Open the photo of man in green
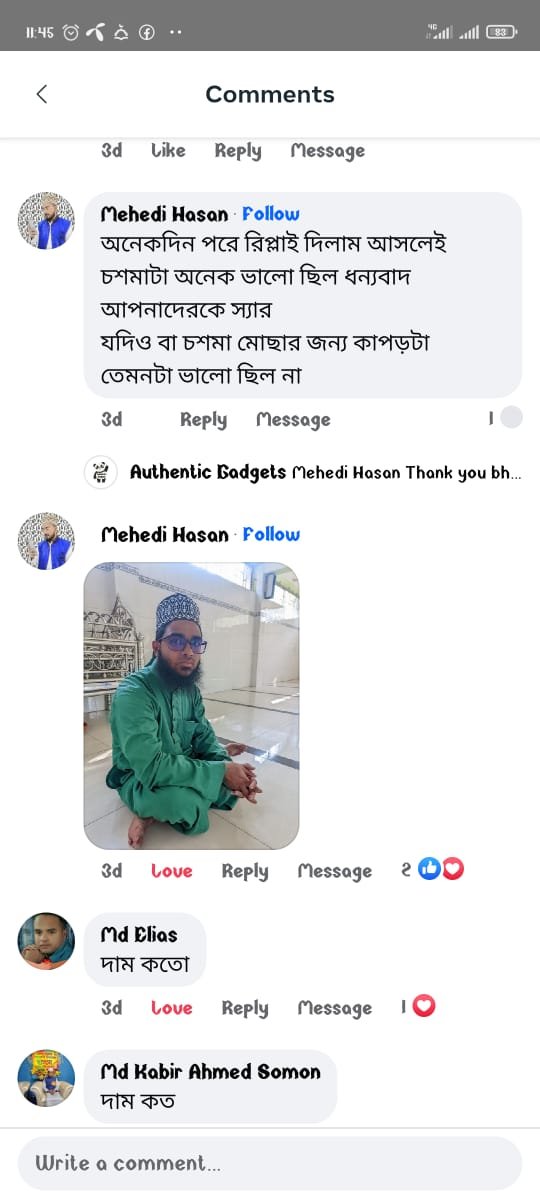Screen dimensions: 540x1200 tap(191, 706)
